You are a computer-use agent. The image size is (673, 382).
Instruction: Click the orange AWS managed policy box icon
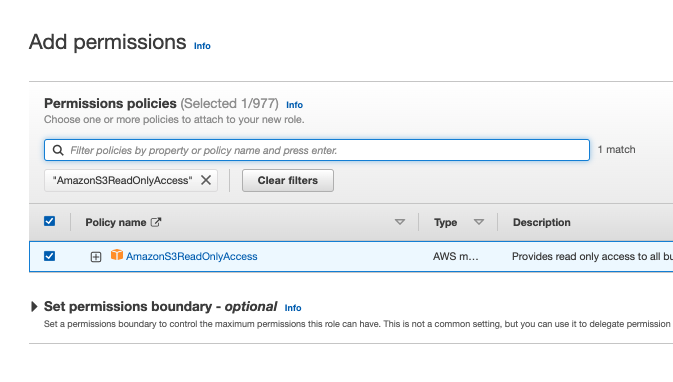pos(117,255)
